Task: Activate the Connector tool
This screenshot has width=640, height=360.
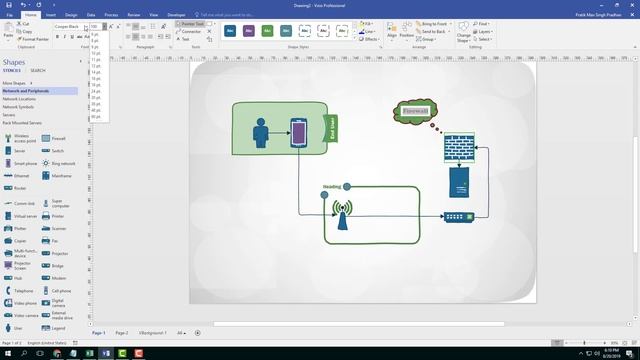Action: (x=189, y=31)
